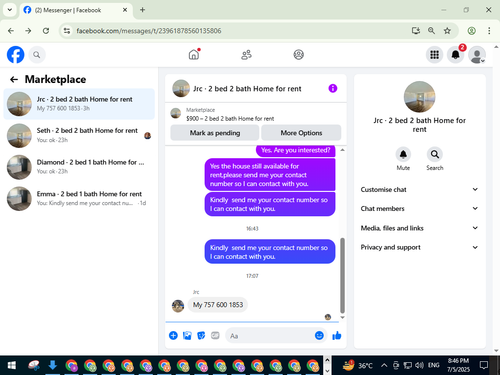
Task: Choose a sticker from the composer
Action: tap(201, 335)
